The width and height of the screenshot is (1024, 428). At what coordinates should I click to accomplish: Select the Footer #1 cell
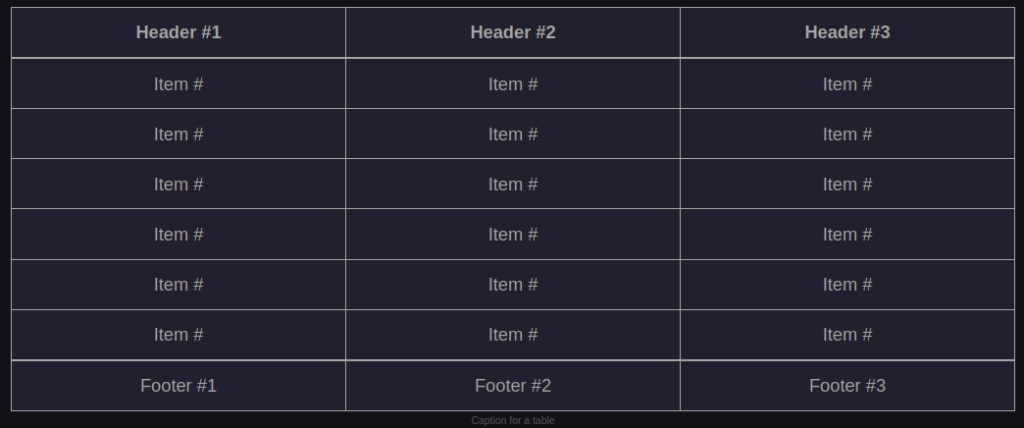pos(178,385)
